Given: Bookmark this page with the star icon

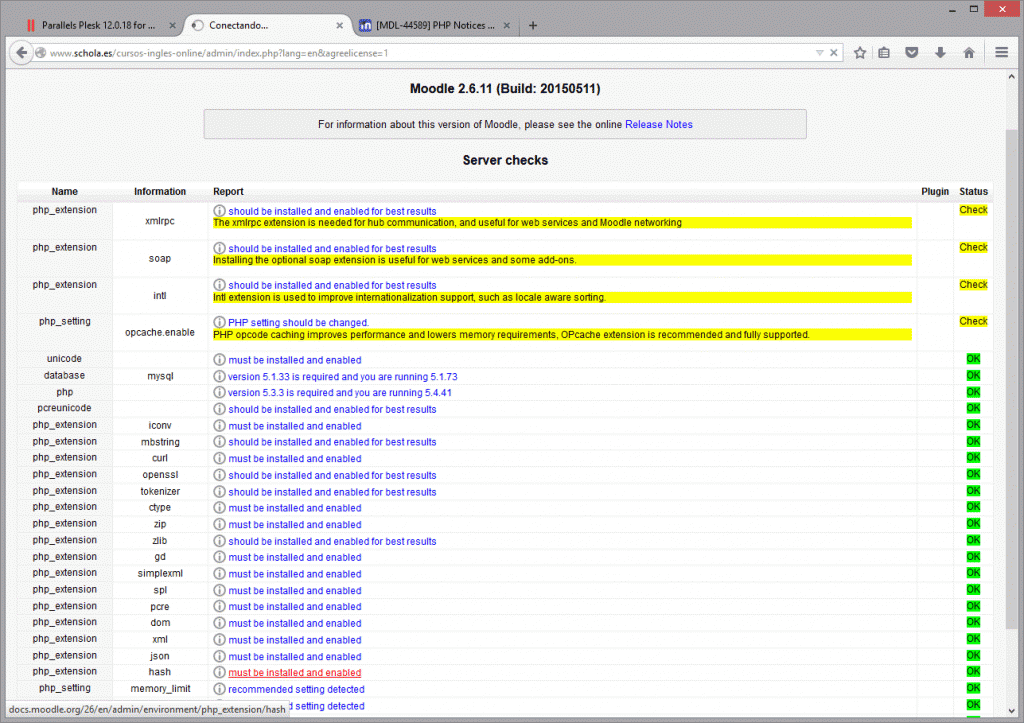Looking at the screenshot, I should point(860,53).
